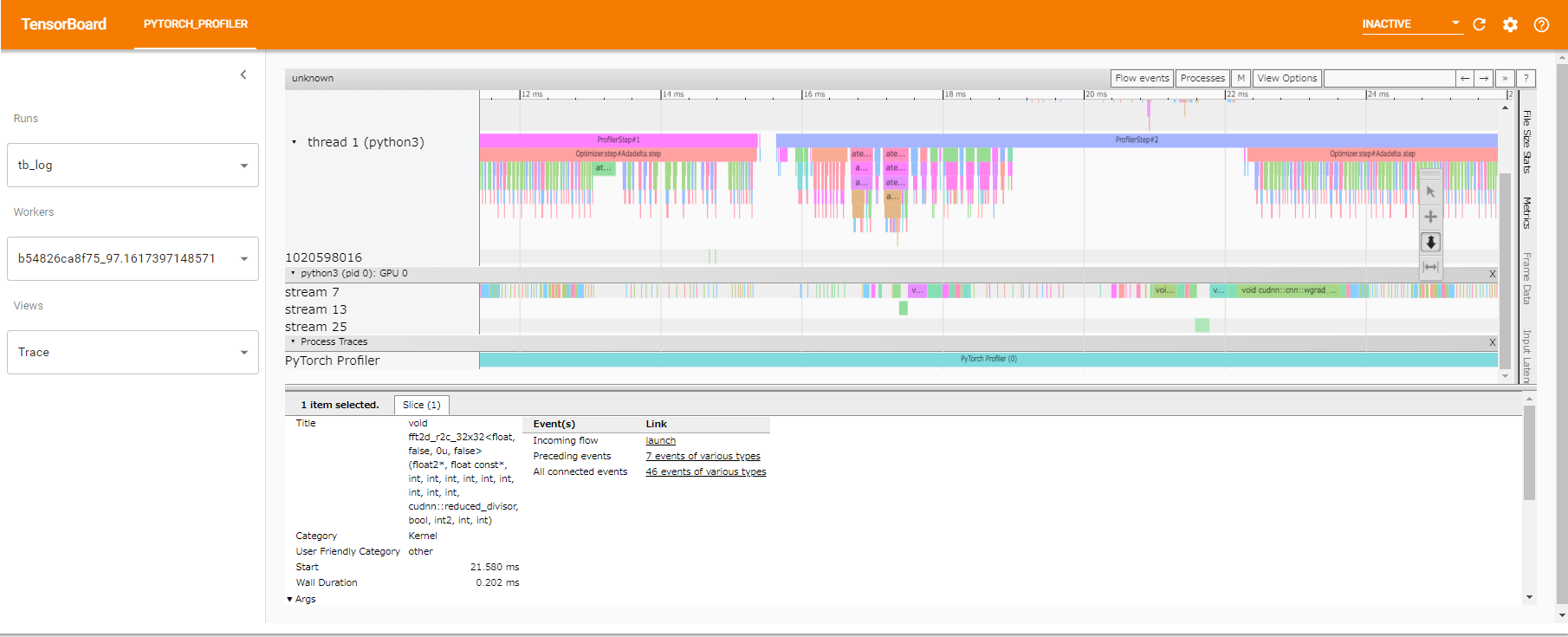Select the timing interval tool

click(x=1430, y=267)
